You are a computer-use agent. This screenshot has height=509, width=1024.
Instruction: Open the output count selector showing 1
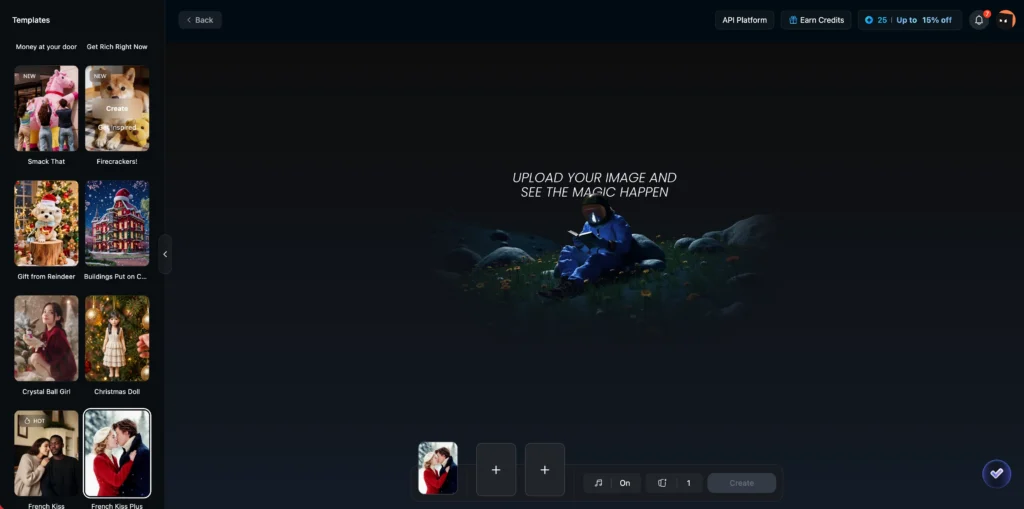(687, 483)
